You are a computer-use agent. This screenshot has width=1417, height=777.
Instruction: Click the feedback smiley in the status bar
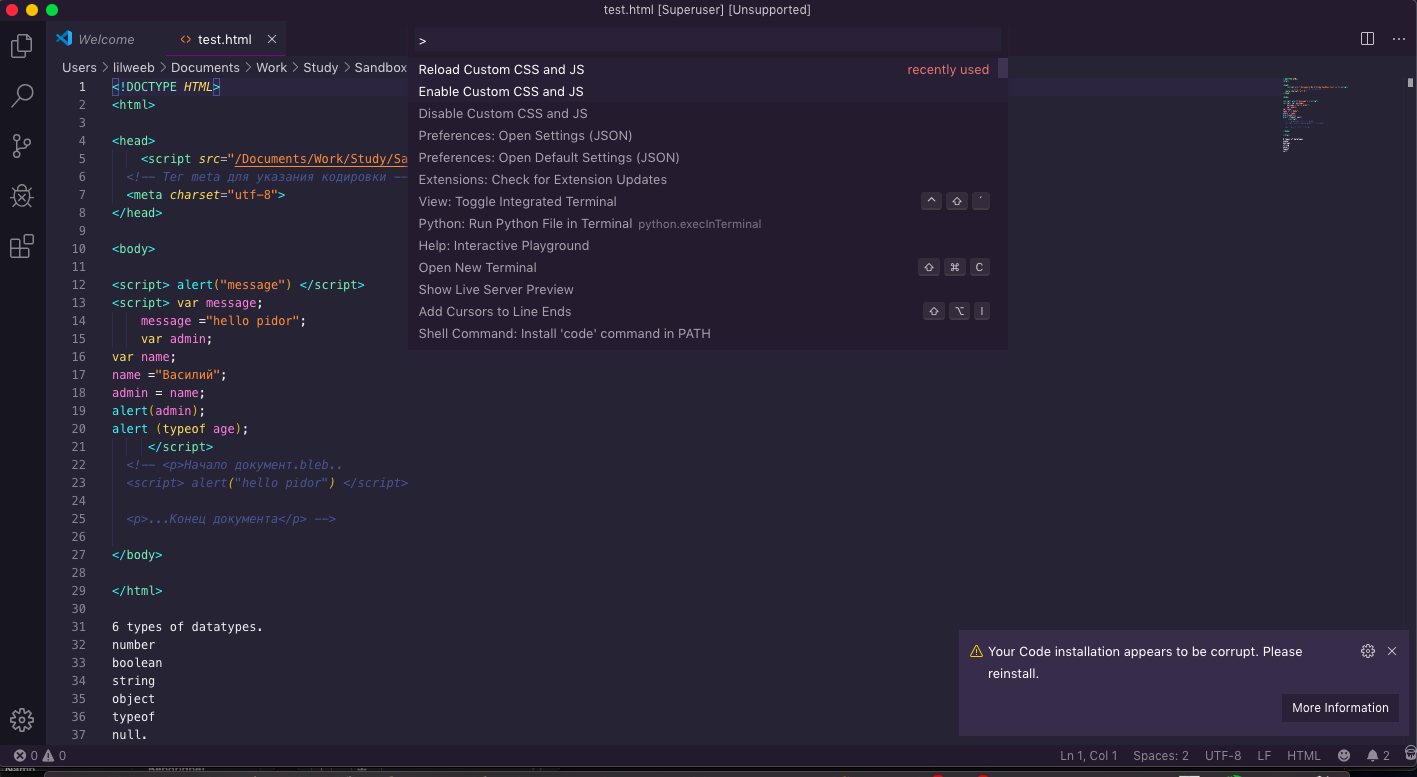pyautogui.click(x=1345, y=755)
